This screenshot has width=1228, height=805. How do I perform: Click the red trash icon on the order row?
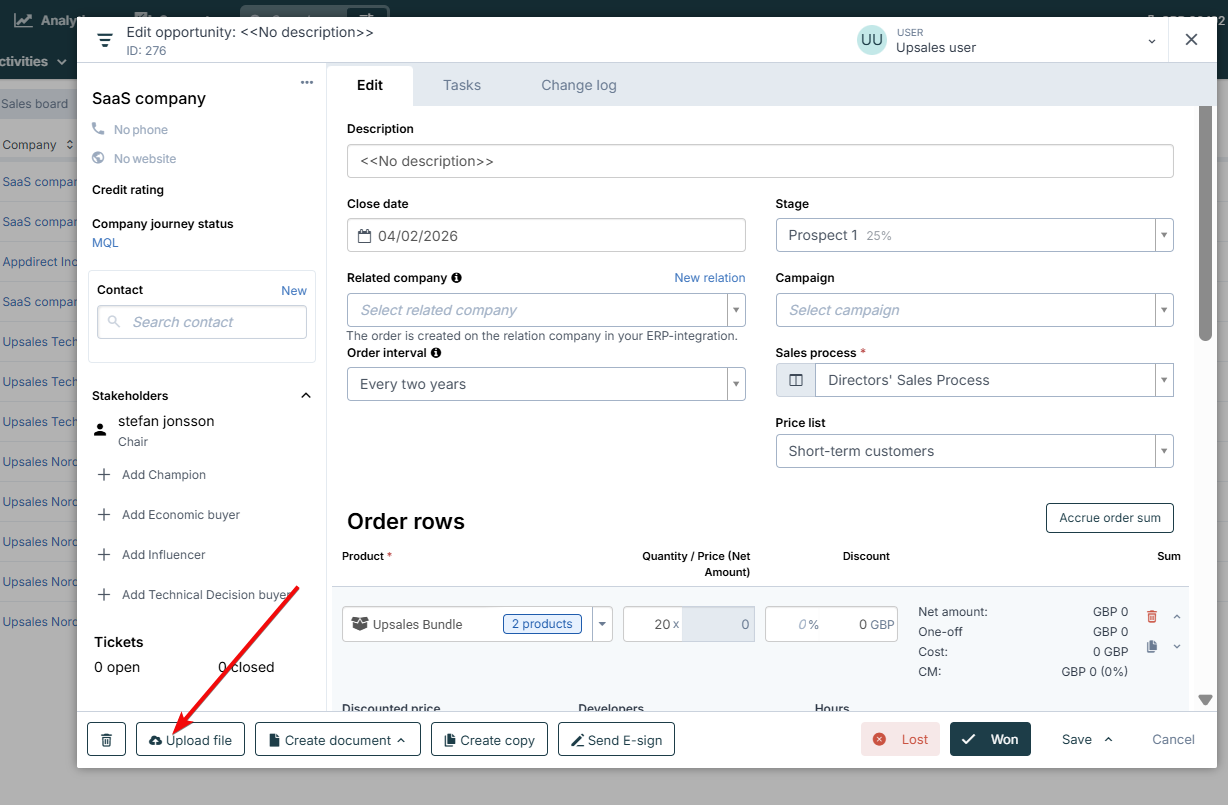1152,617
